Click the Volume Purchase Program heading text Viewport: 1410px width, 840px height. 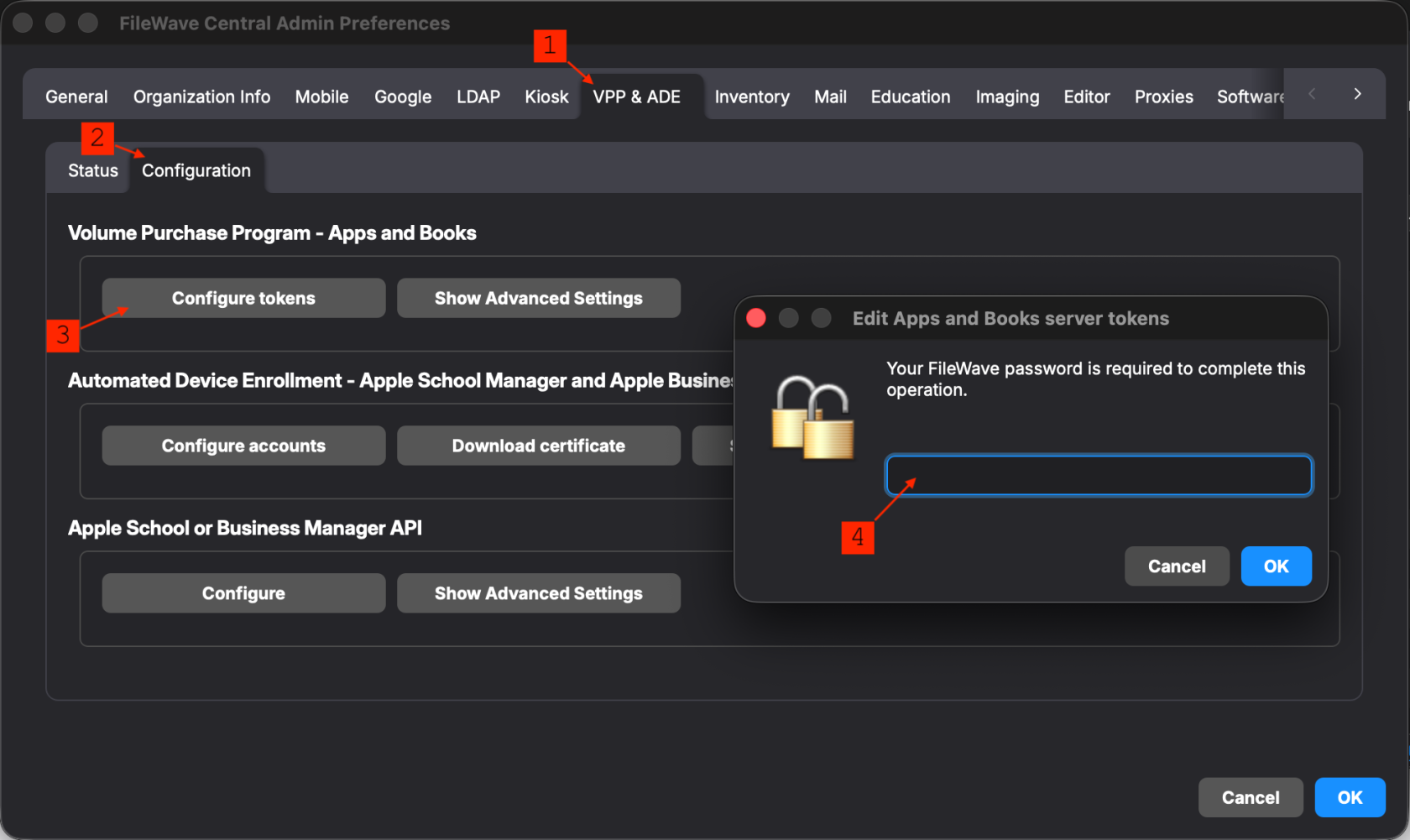(x=272, y=233)
